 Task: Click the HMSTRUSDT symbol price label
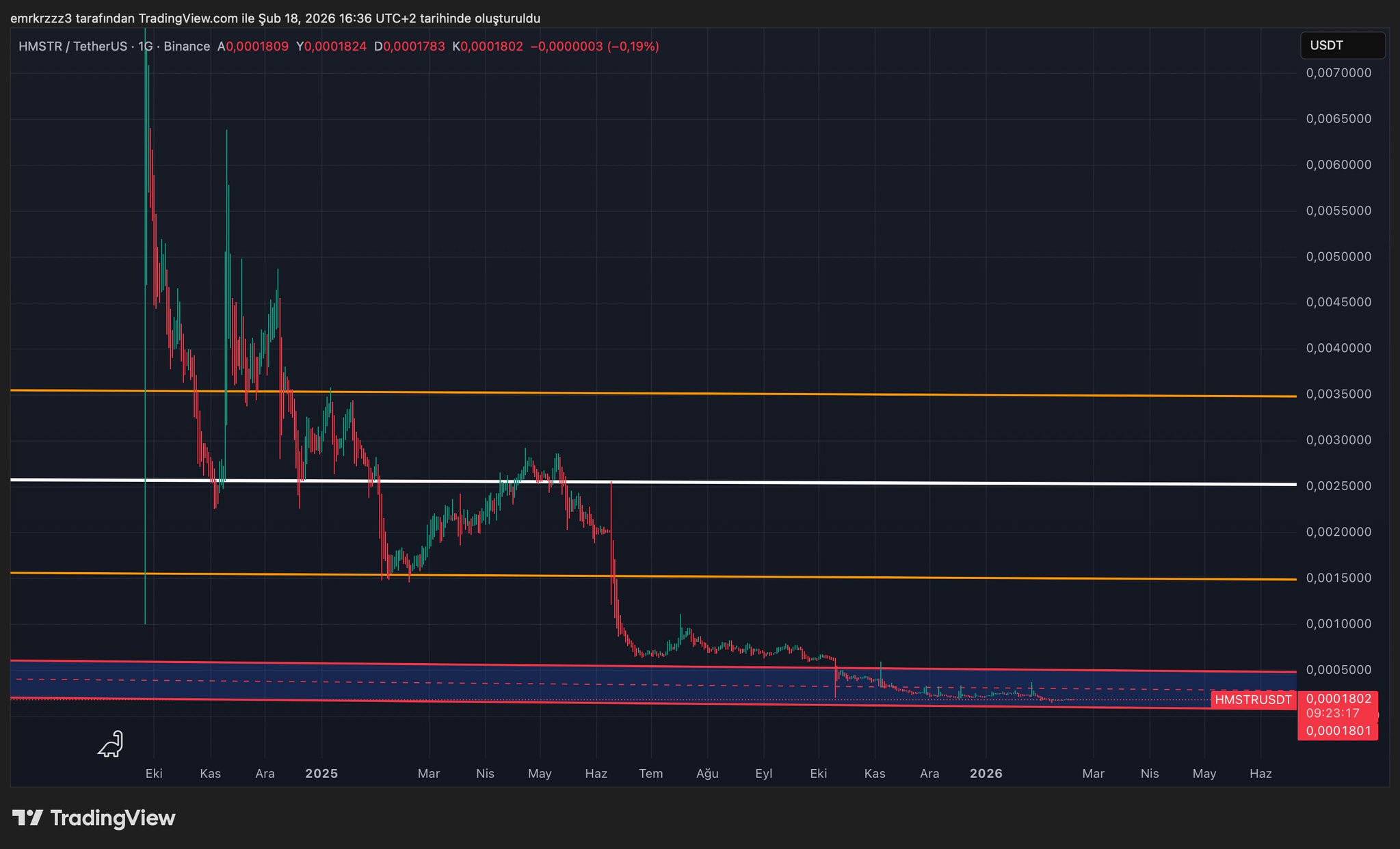(1252, 699)
